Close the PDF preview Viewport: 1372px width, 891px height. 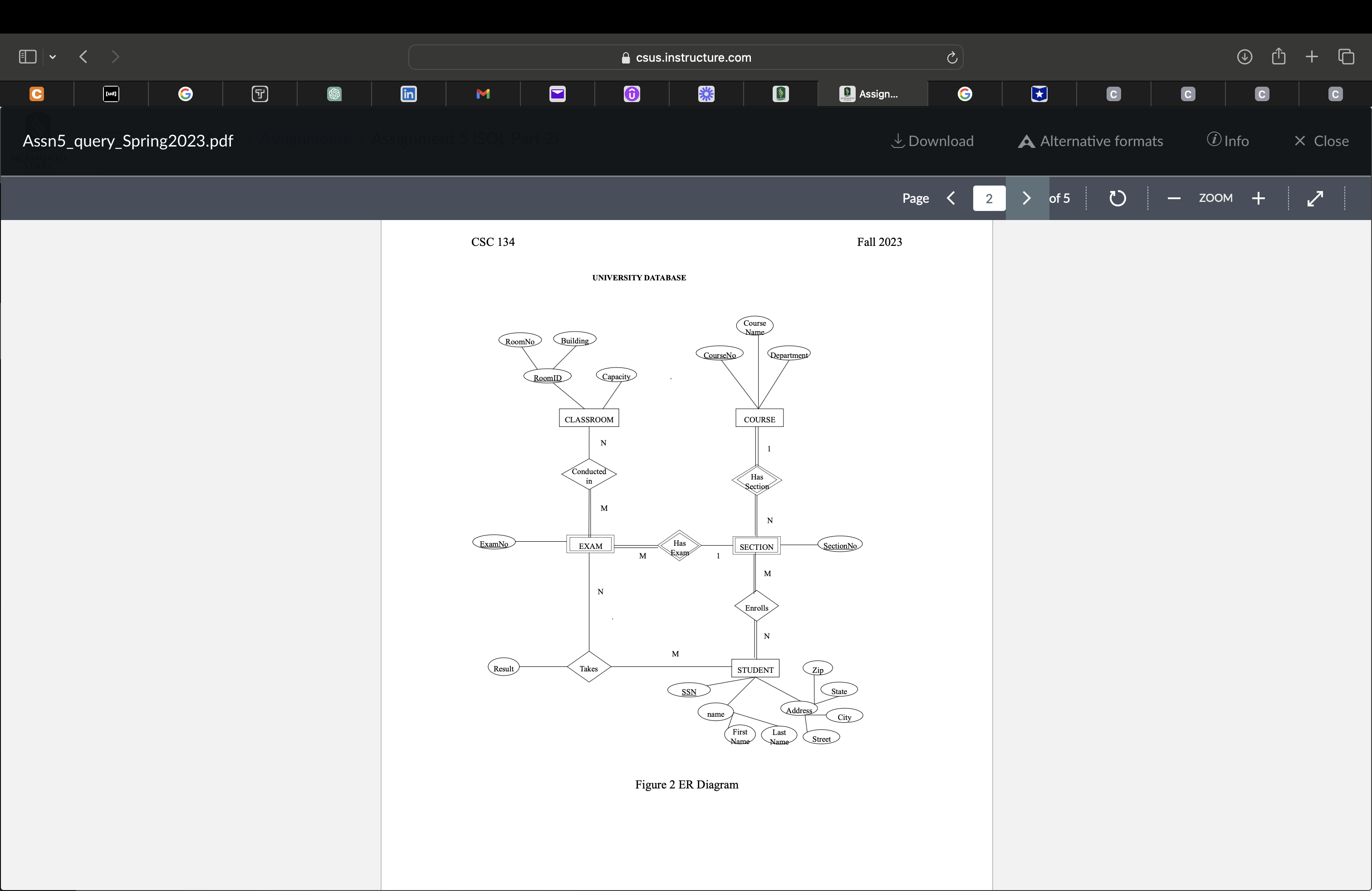1321,141
